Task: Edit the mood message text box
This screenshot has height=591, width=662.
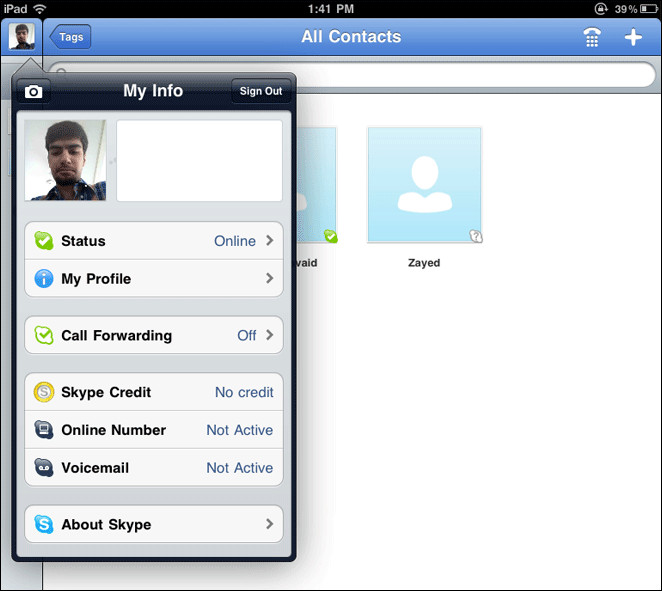Action: click(199, 160)
